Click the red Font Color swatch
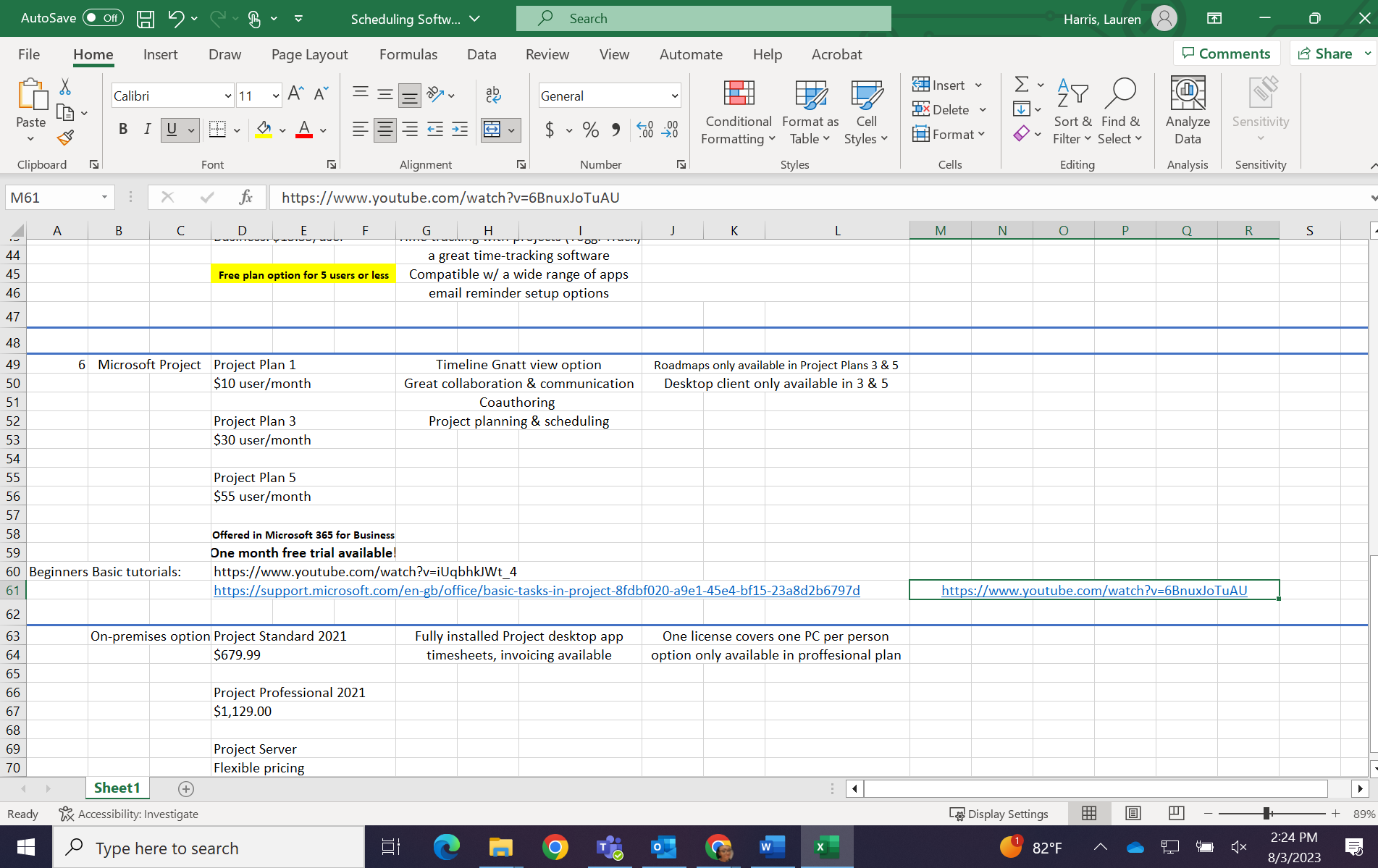 coord(304,130)
